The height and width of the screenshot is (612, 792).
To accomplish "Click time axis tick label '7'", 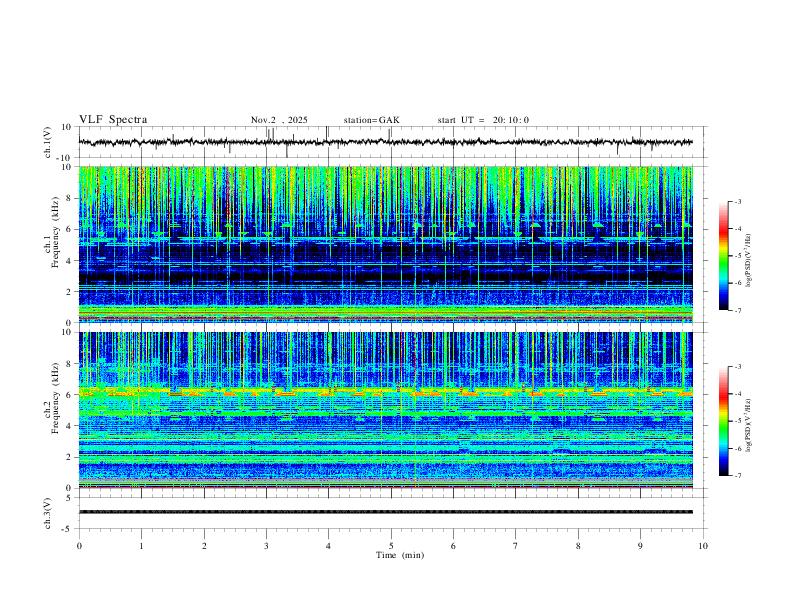I will [x=516, y=546].
